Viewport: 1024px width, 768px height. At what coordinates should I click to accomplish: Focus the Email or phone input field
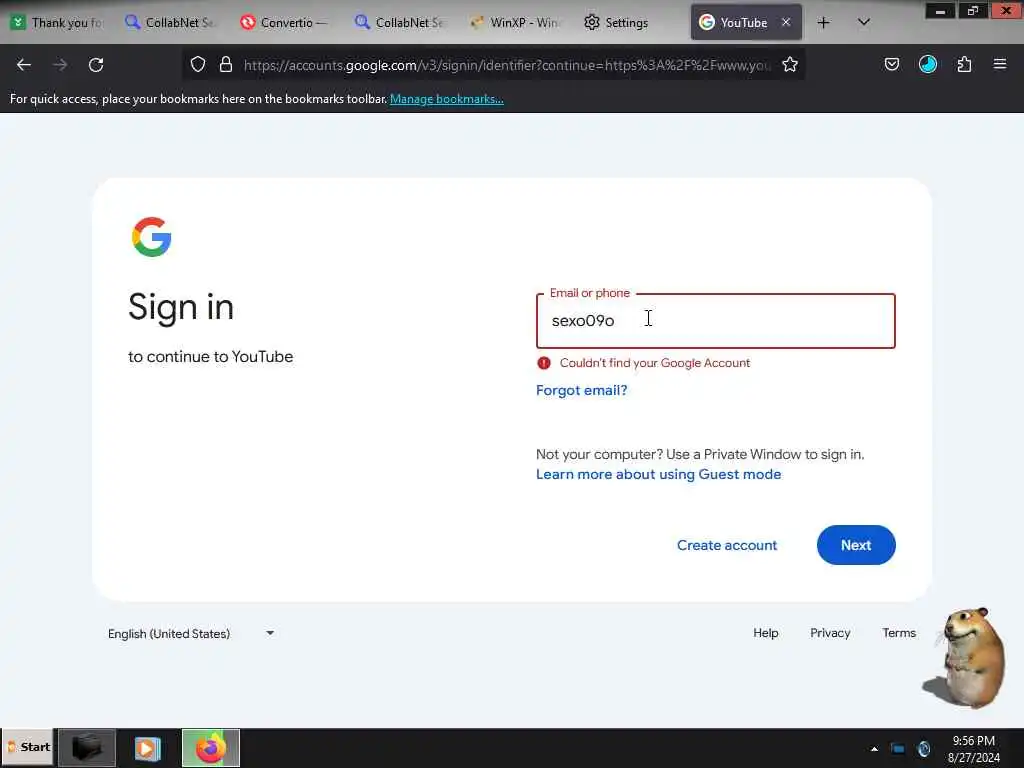click(x=716, y=321)
